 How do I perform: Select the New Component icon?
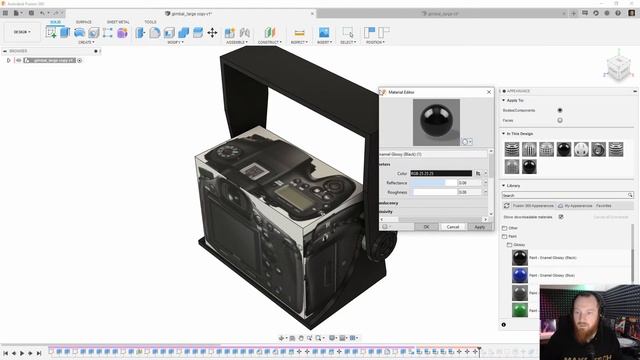pyautogui.click(x=230, y=32)
